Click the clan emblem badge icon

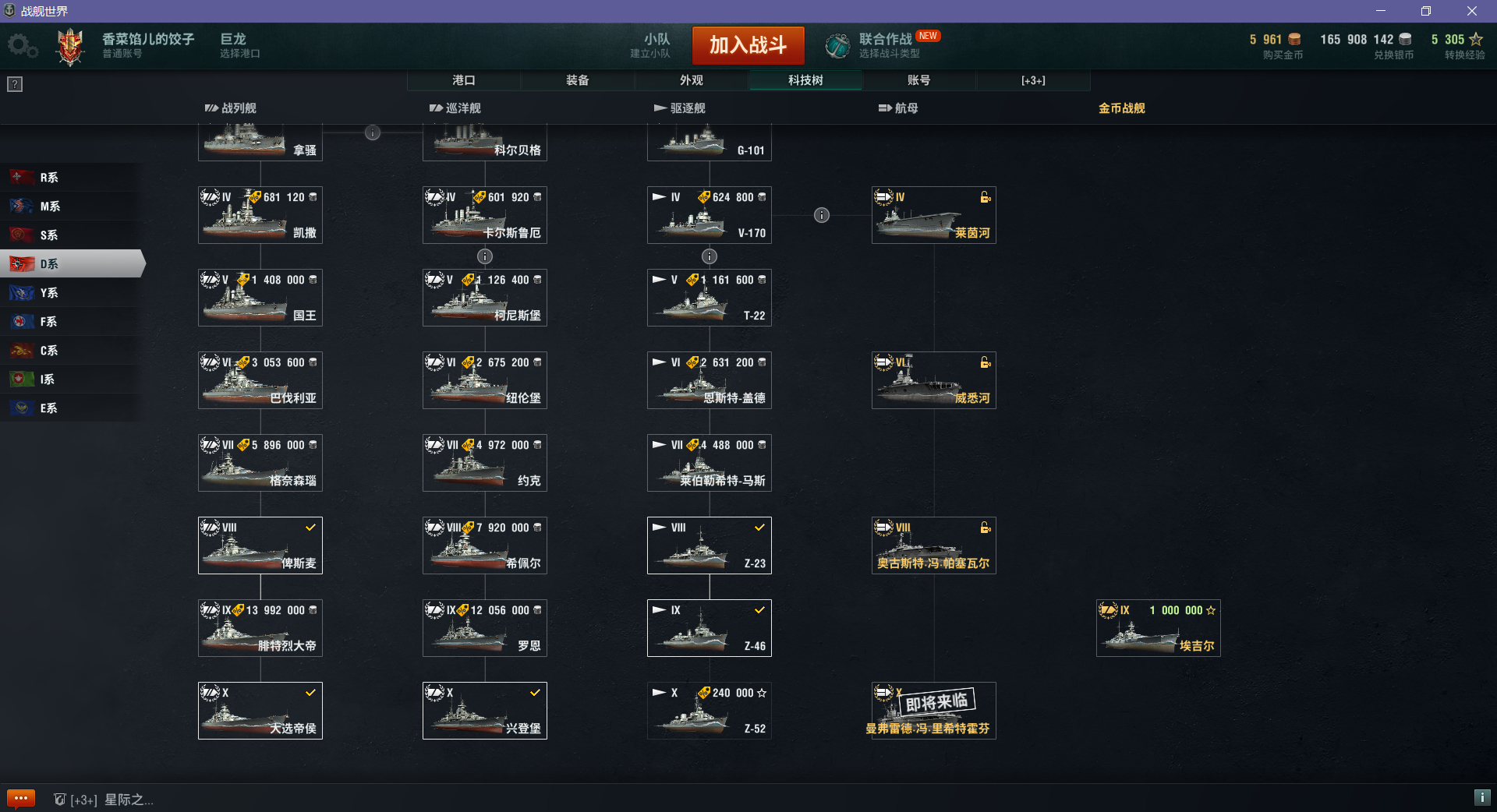coord(70,47)
